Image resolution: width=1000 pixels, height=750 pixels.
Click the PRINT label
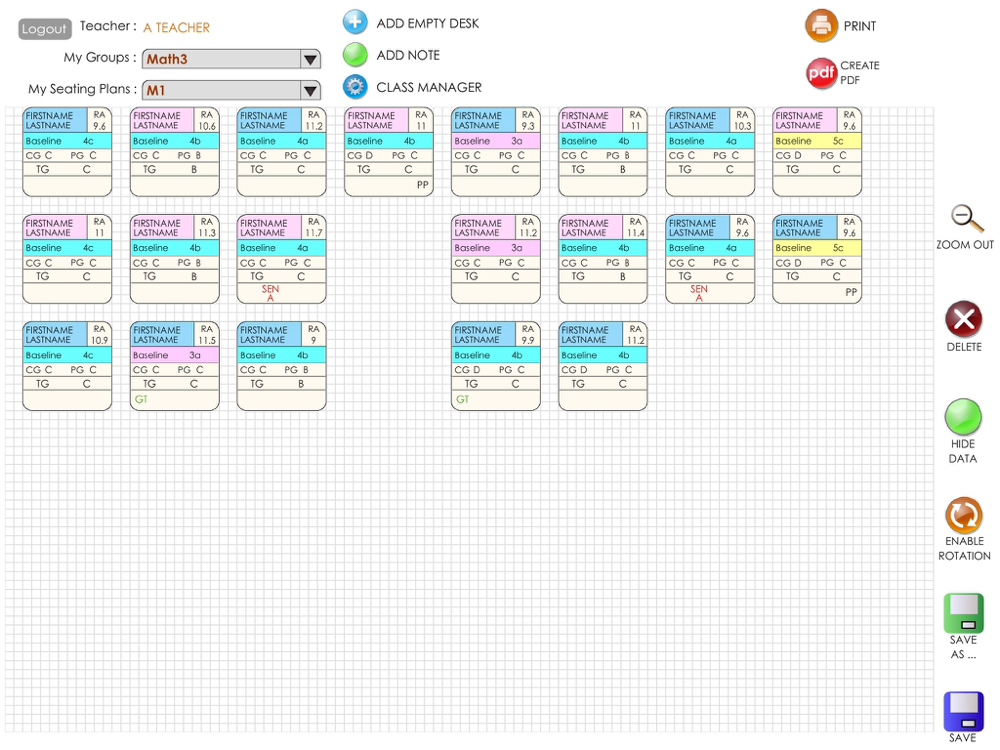[860, 26]
